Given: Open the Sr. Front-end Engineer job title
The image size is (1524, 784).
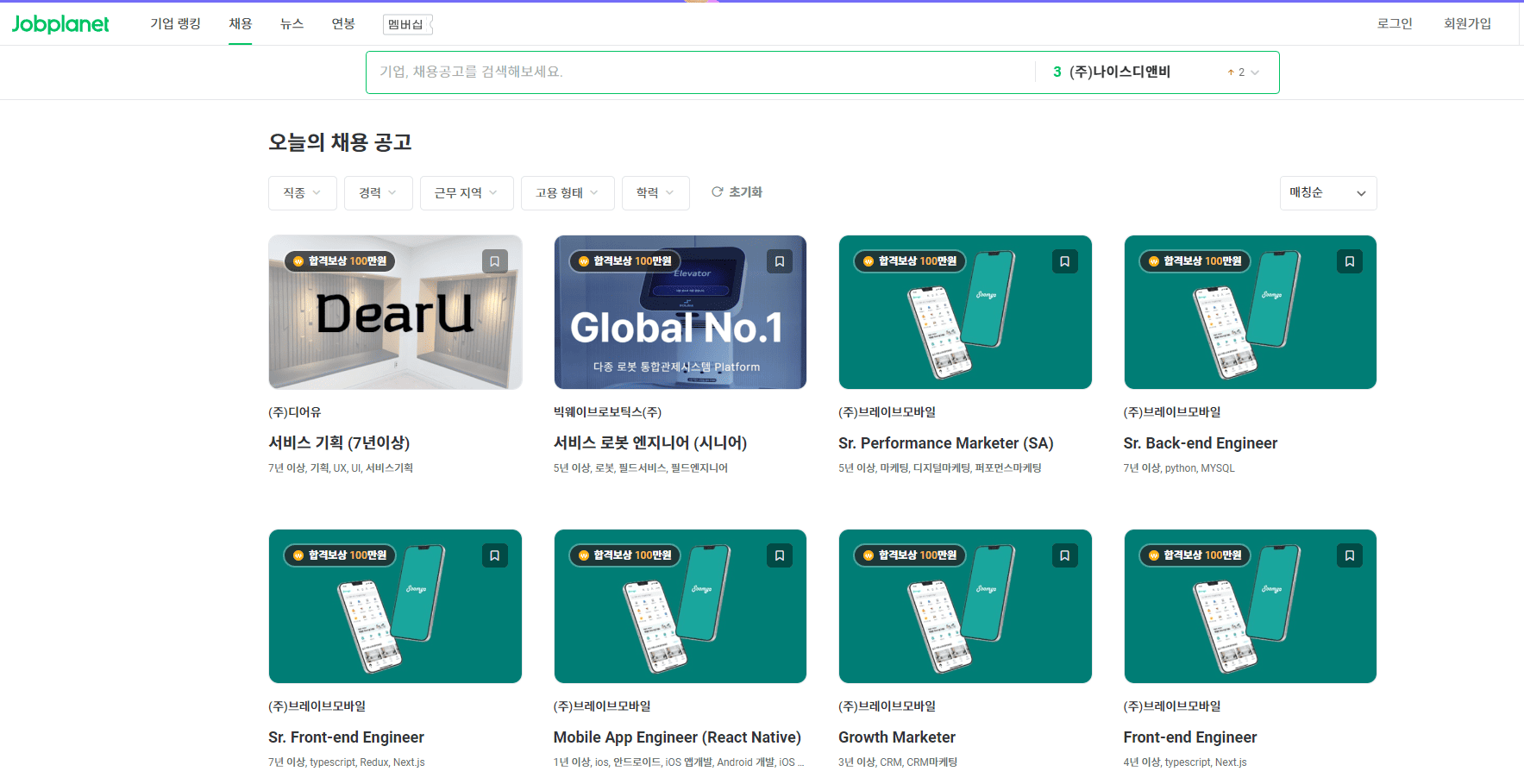Looking at the screenshot, I should point(346,737).
